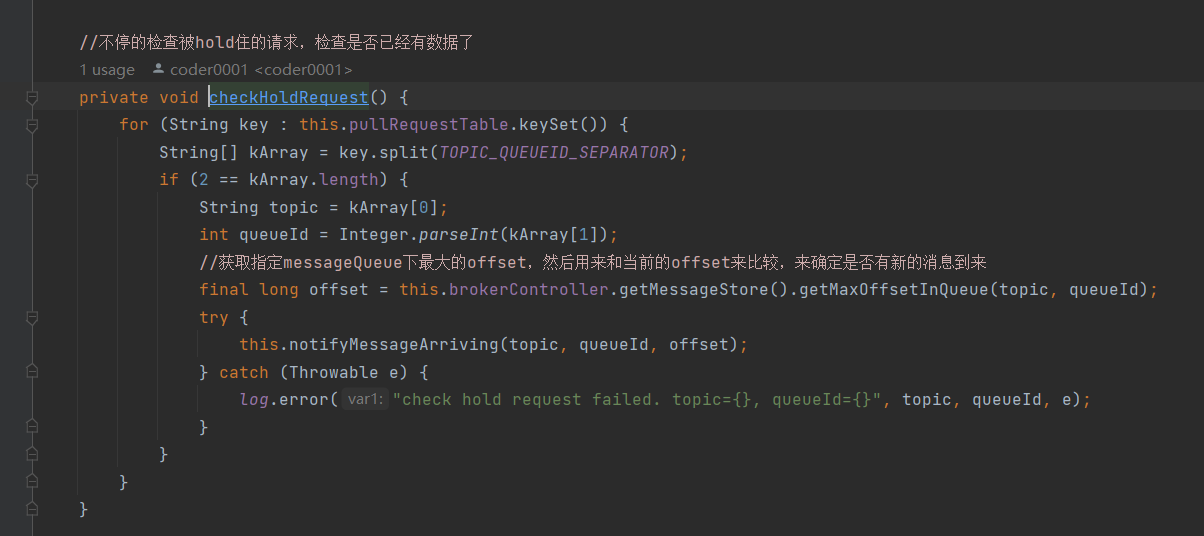Click the coder0001 author annotation
Viewport: 1204px width, 536px height.
pyautogui.click(x=260, y=70)
